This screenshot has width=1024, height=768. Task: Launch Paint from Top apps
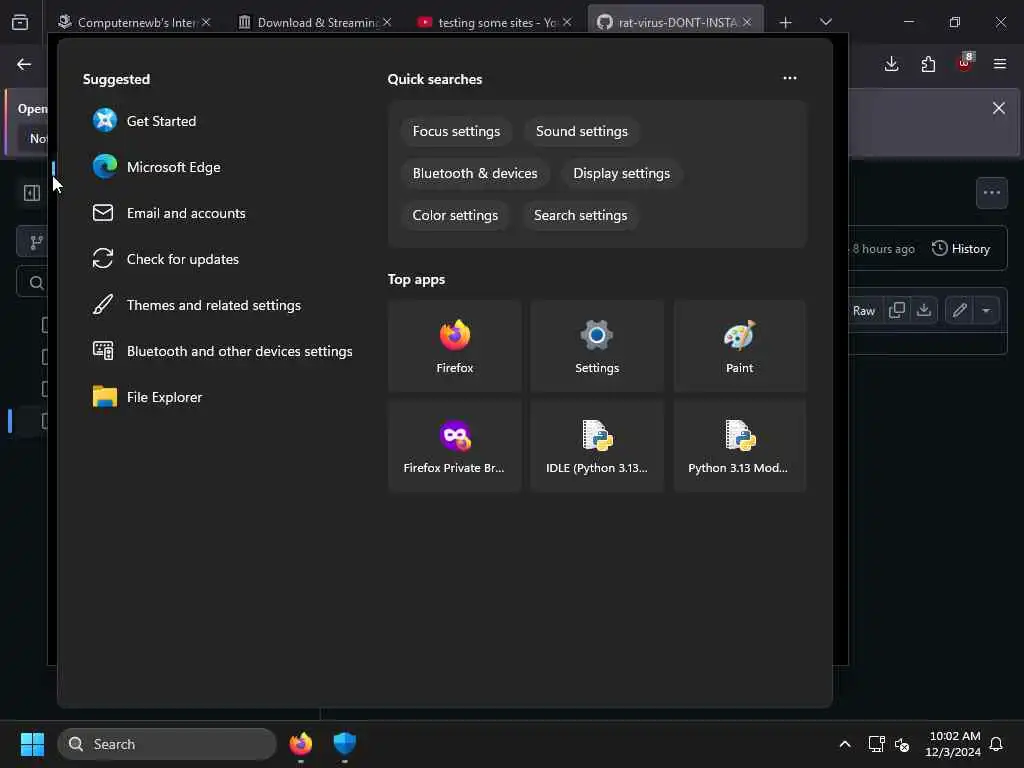740,346
